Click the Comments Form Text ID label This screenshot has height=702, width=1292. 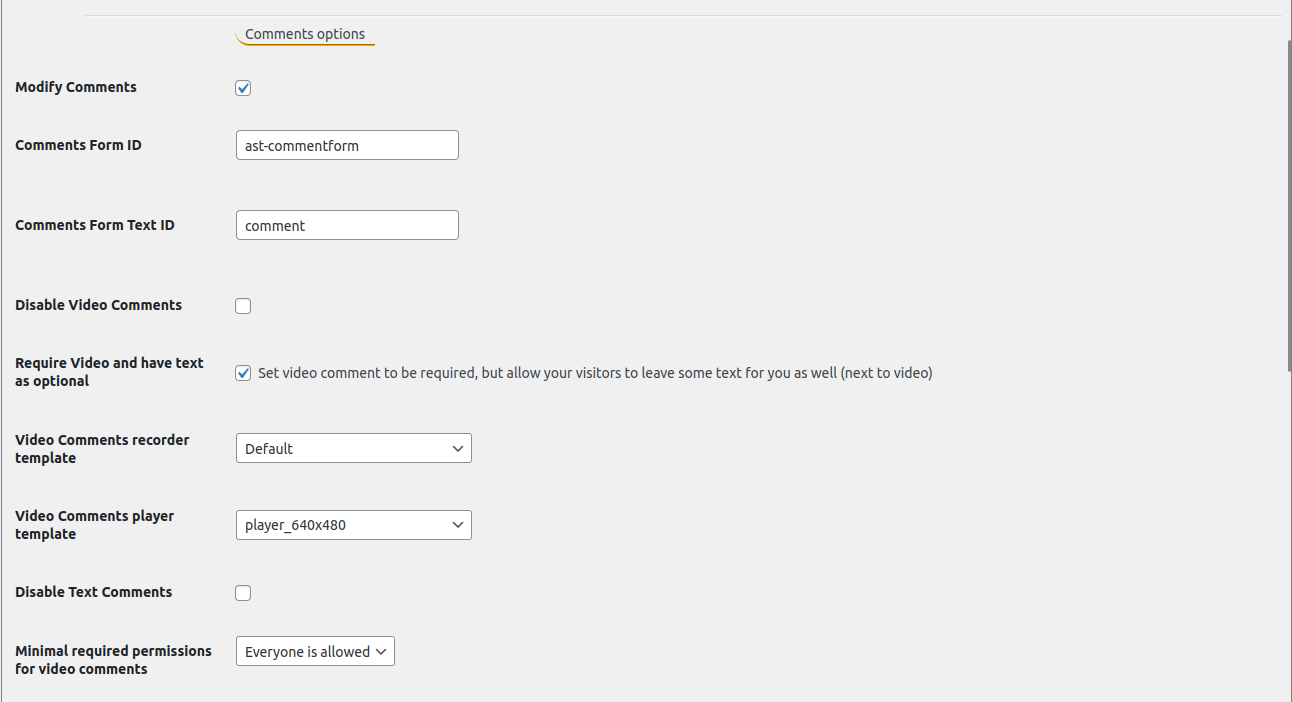(95, 225)
